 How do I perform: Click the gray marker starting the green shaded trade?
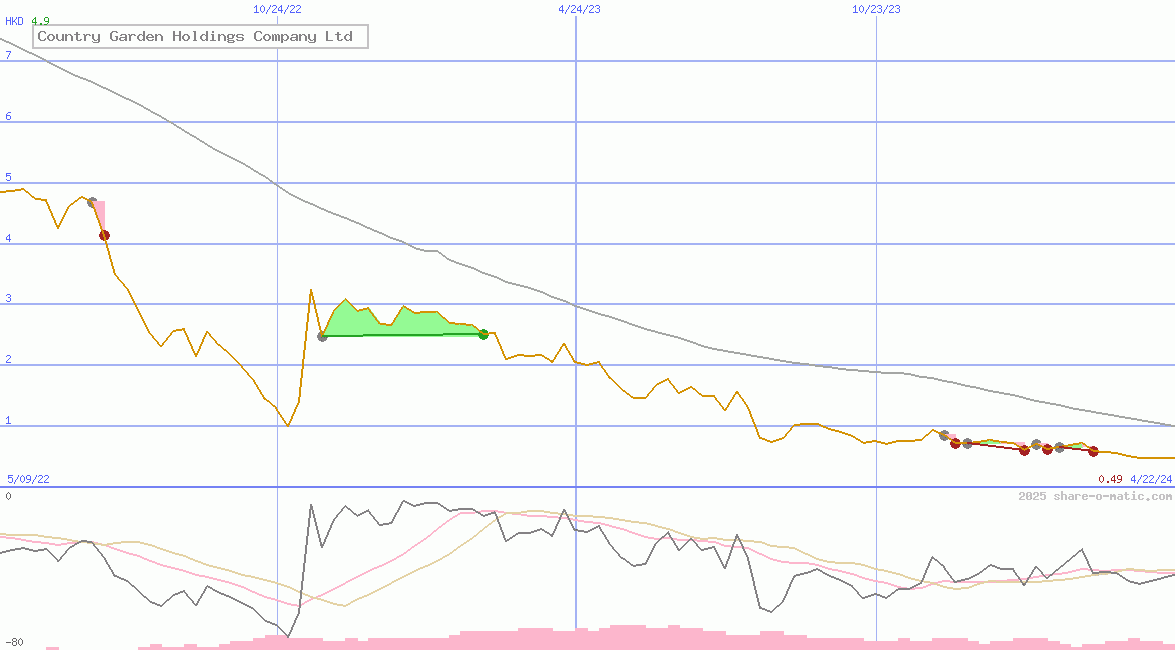pyautogui.click(x=322, y=337)
